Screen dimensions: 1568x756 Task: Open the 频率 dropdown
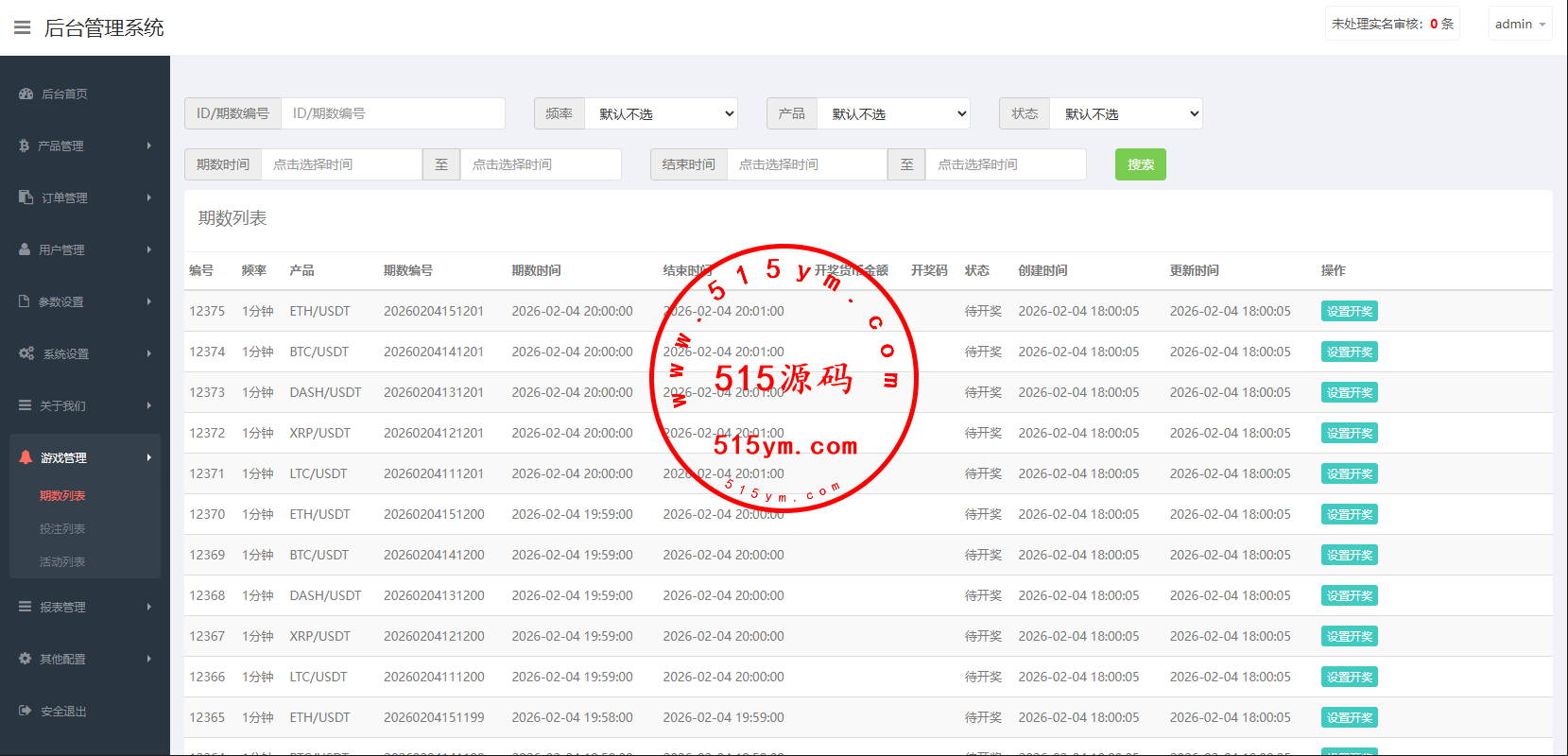coord(661,113)
